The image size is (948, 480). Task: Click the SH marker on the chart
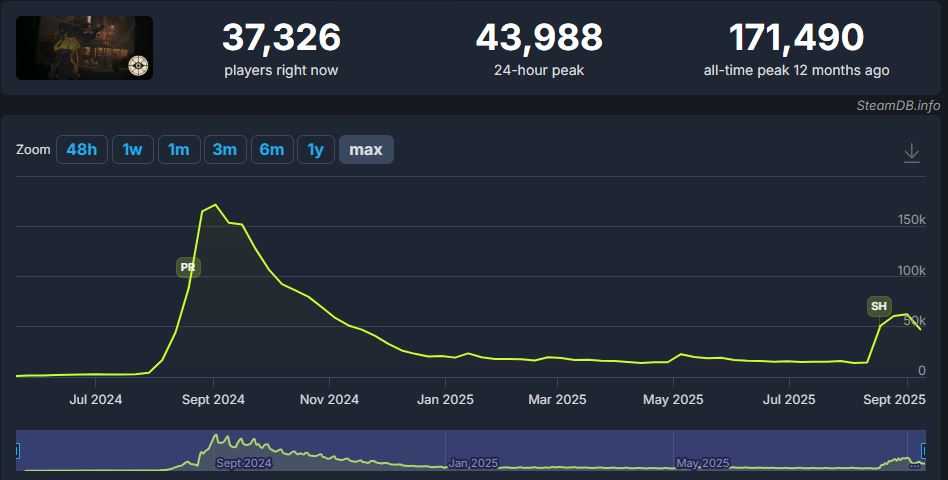pos(879,306)
